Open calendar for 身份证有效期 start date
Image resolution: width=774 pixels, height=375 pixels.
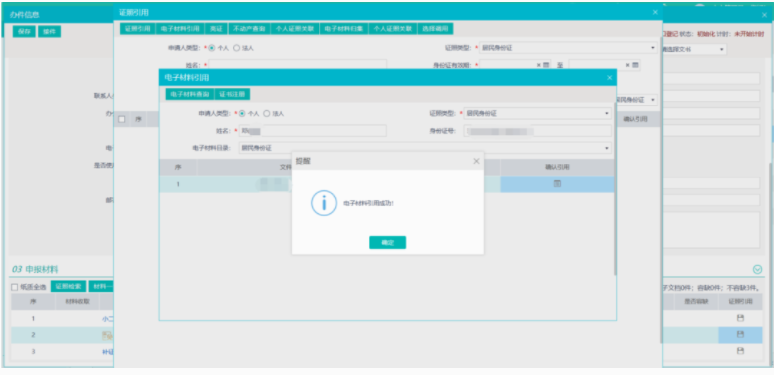click(x=546, y=65)
